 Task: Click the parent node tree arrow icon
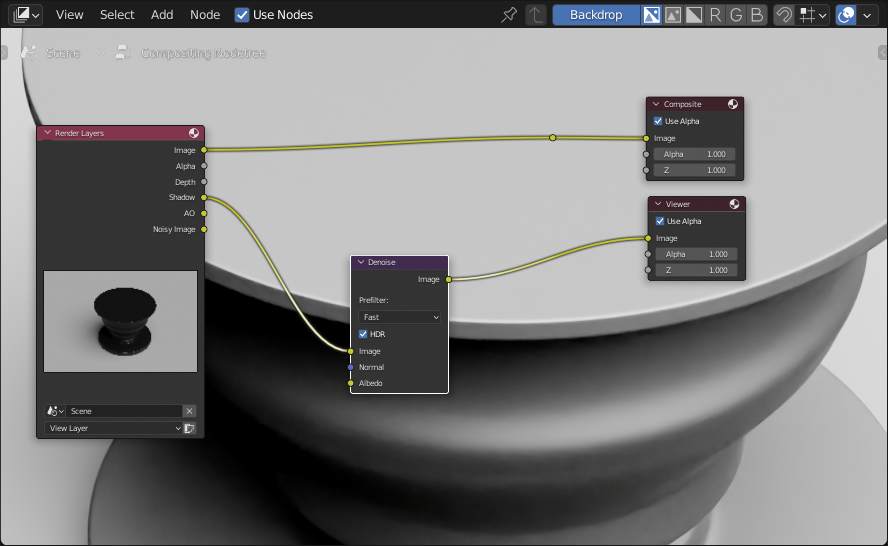pos(535,15)
